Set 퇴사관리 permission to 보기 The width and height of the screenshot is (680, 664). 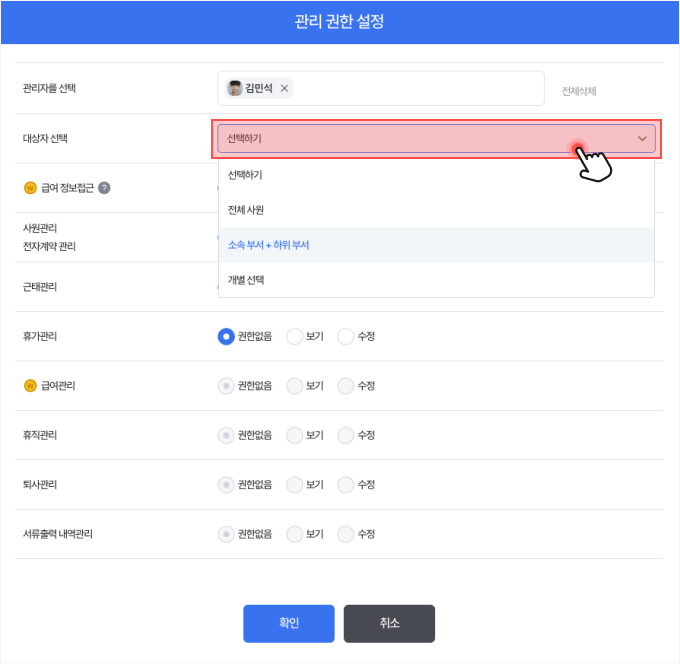pos(295,485)
